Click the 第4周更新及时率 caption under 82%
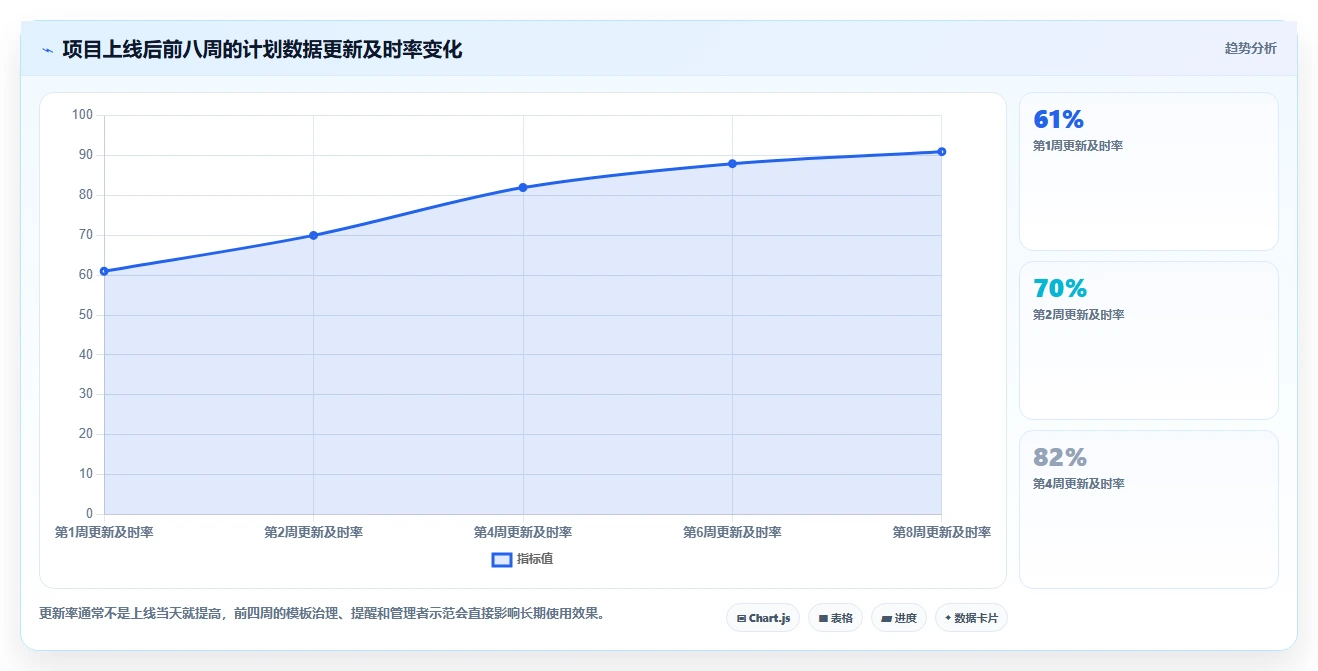 pos(1078,484)
